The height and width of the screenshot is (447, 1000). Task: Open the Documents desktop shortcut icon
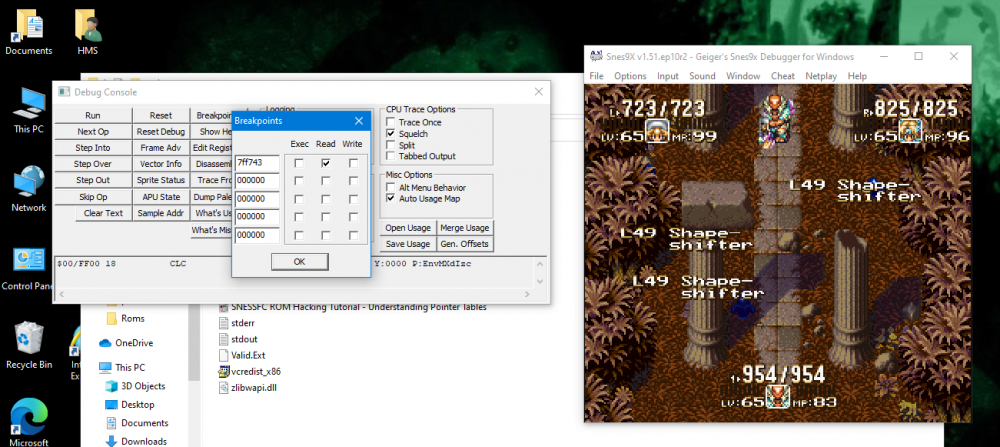coord(28,26)
